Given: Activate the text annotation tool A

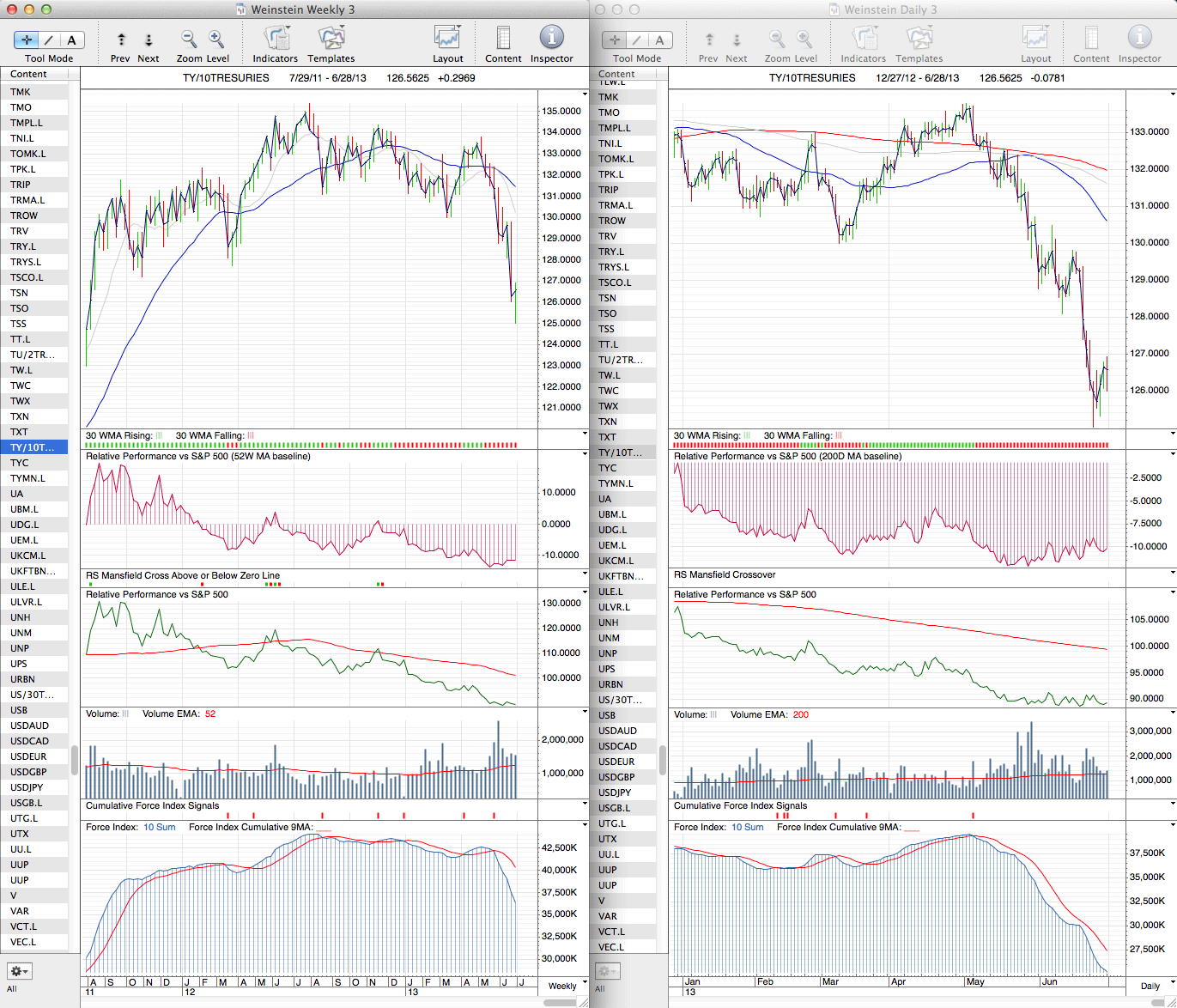Looking at the screenshot, I should [71, 39].
